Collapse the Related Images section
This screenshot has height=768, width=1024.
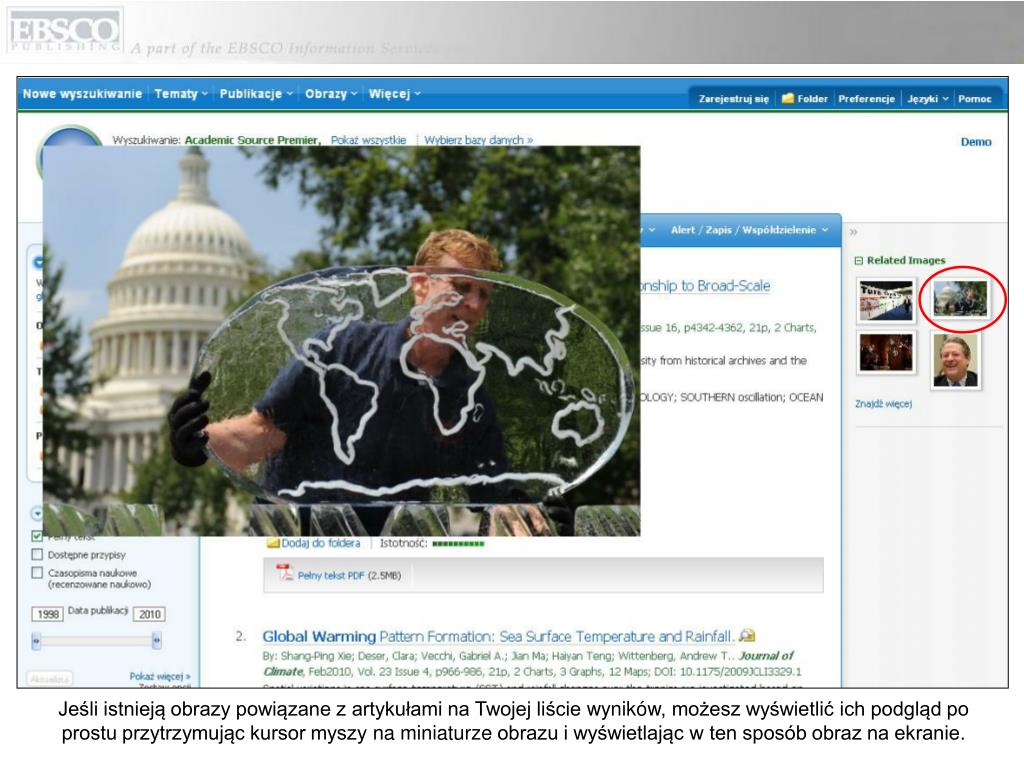pos(859,261)
